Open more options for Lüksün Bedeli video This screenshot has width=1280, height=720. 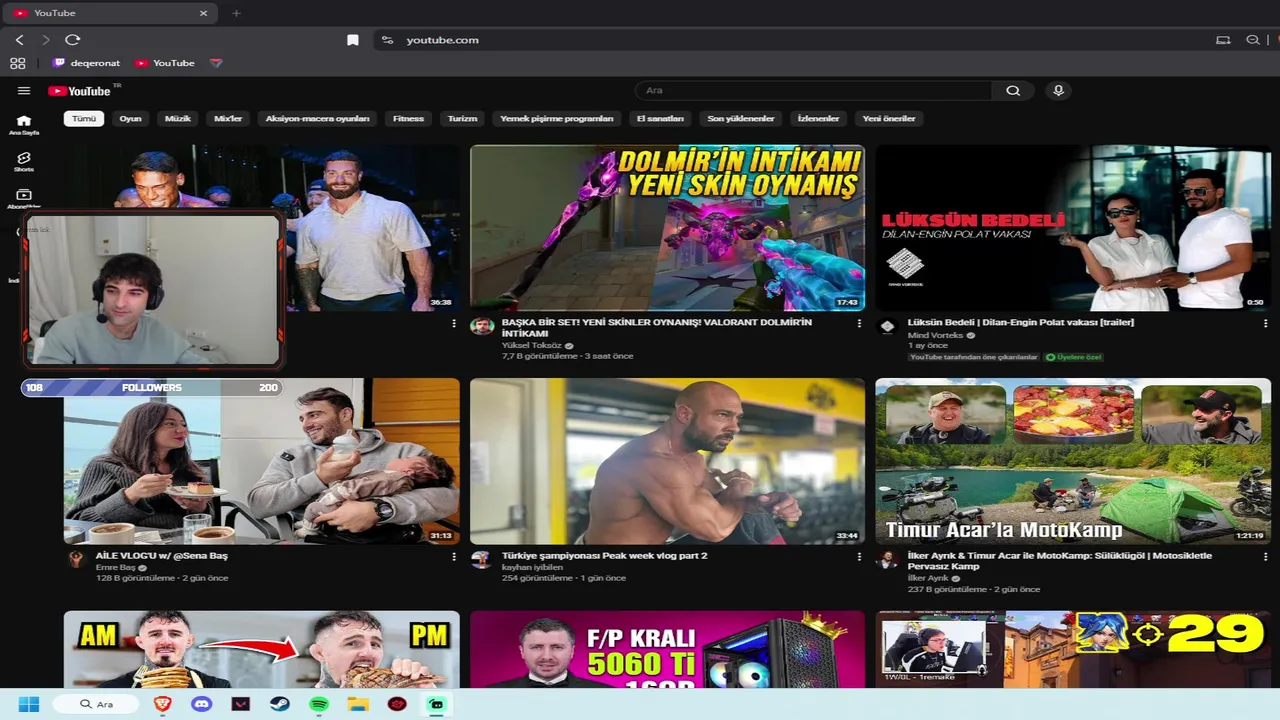(x=1265, y=324)
